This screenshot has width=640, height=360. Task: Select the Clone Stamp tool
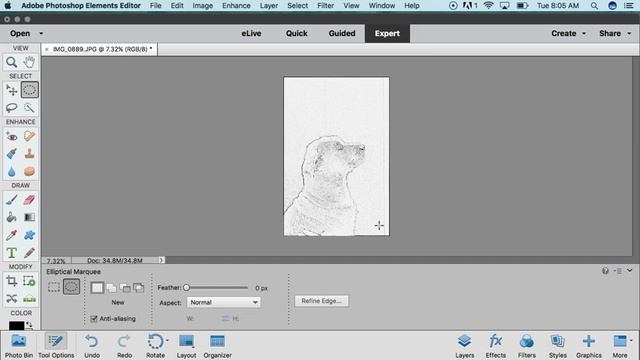(x=29, y=154)
